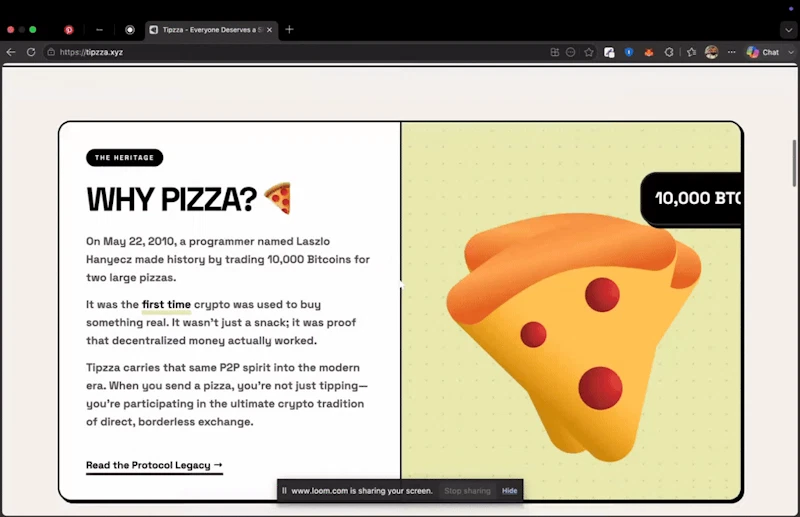Open the white square extension icon
The width and height of the screenshot is (800, 517).
pos(609,52)
